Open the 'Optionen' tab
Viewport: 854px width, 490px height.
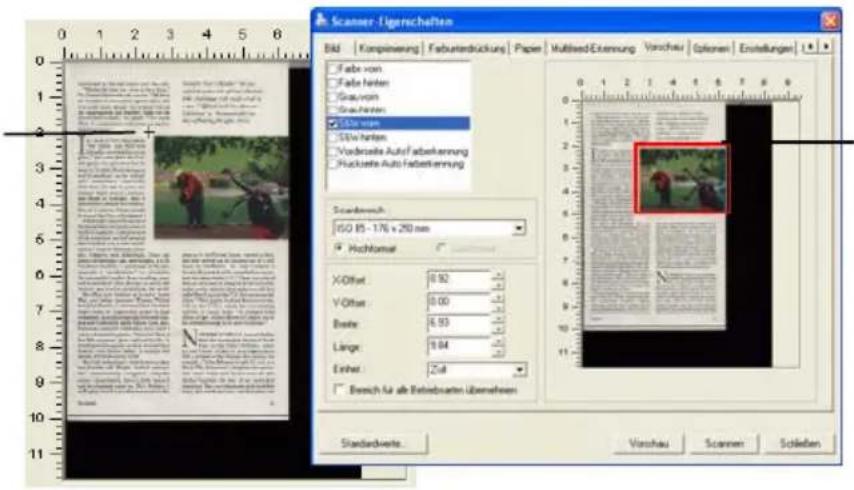point(711,48)
